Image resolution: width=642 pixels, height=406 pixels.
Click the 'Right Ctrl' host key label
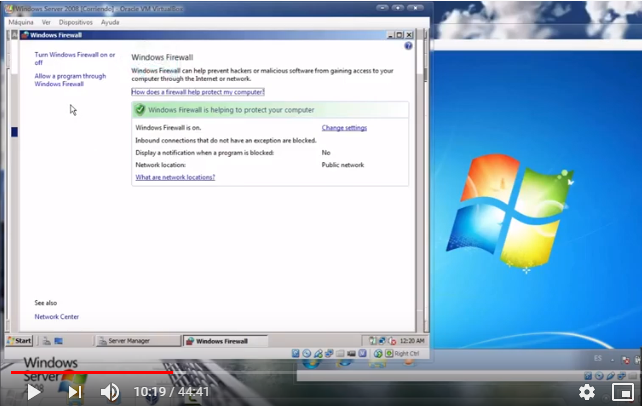(x=407, y=354)
